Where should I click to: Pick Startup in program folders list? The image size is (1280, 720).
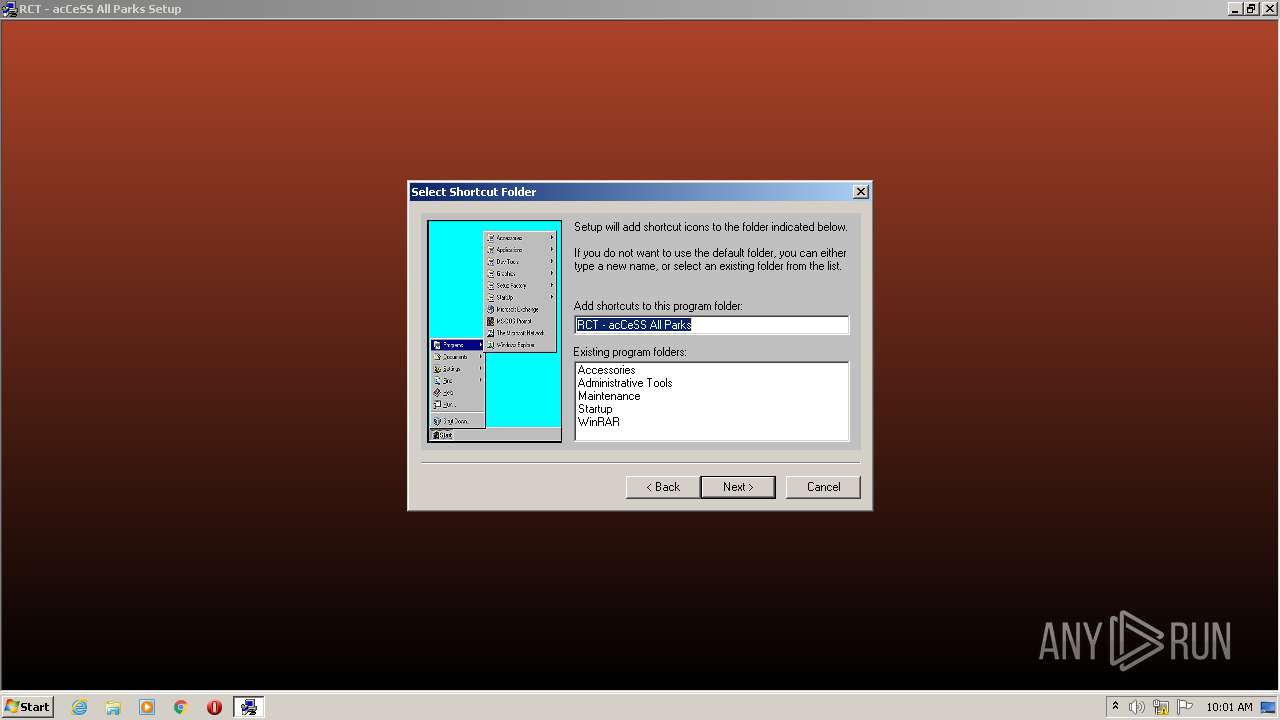click(x=595, y=409)
